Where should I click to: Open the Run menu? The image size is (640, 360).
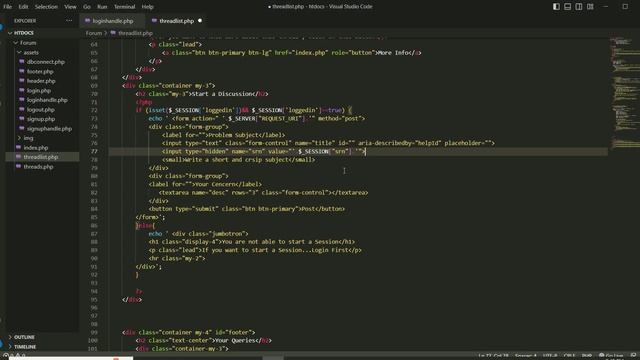tap(102, 7)
